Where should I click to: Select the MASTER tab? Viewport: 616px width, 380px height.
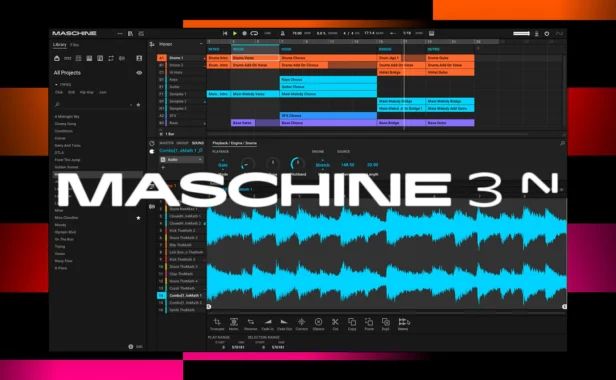tap(167, 143)
